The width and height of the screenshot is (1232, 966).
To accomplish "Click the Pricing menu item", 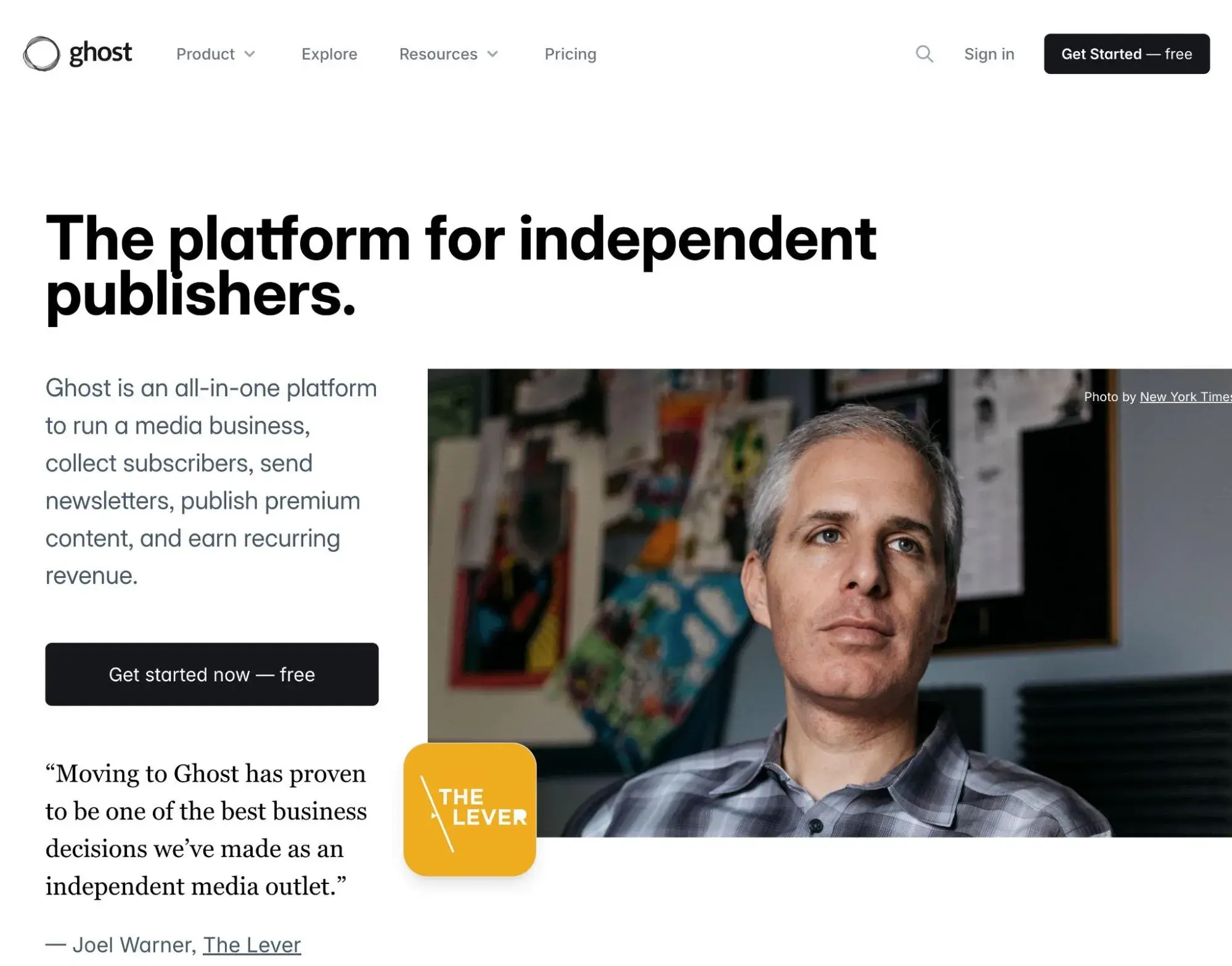I will [570, 54].
